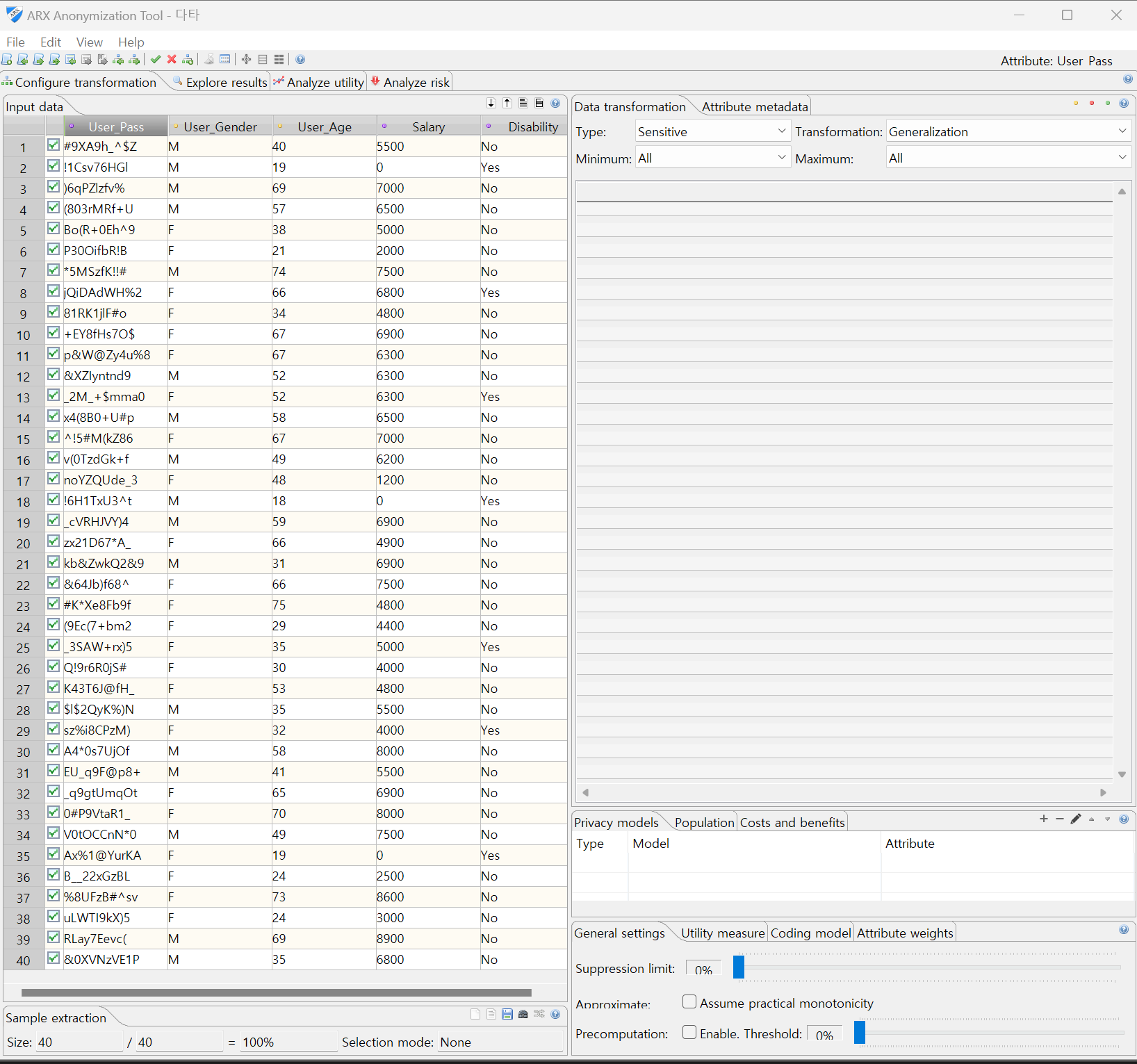Switch to the Explore results tab
The width and height of the screenshot is (1137, 1064).
(x=220, y=82)
